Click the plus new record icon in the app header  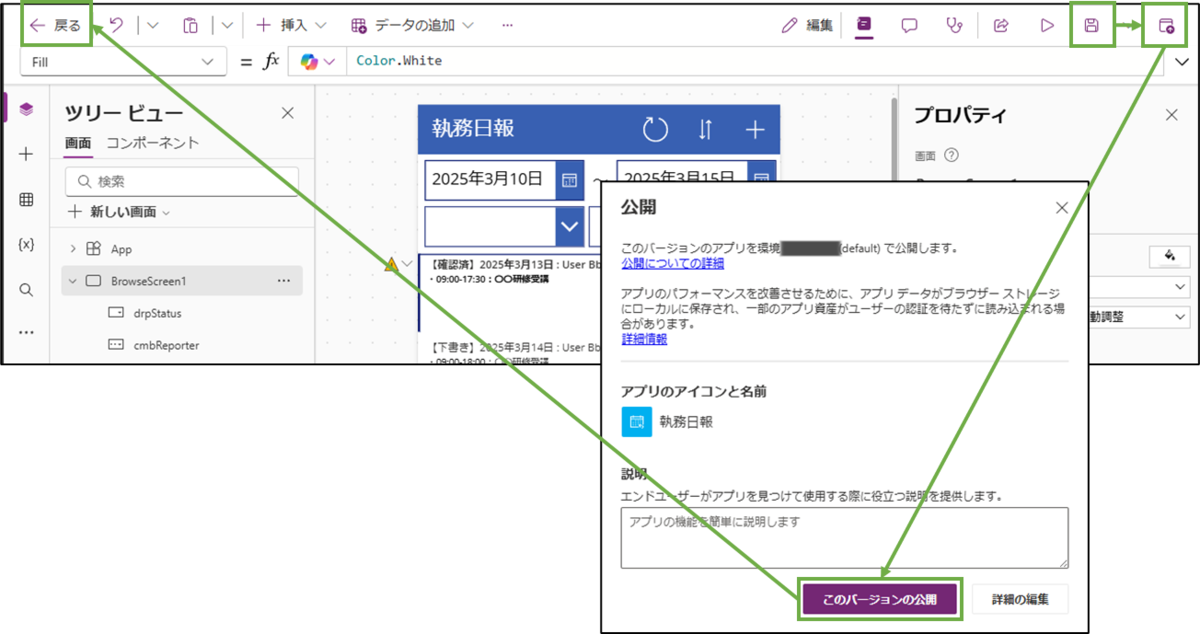755,129
